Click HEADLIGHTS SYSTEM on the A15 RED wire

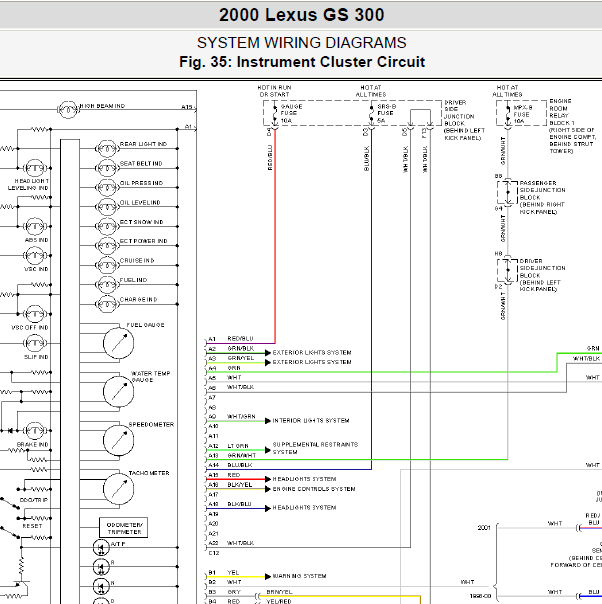[304, 479]
